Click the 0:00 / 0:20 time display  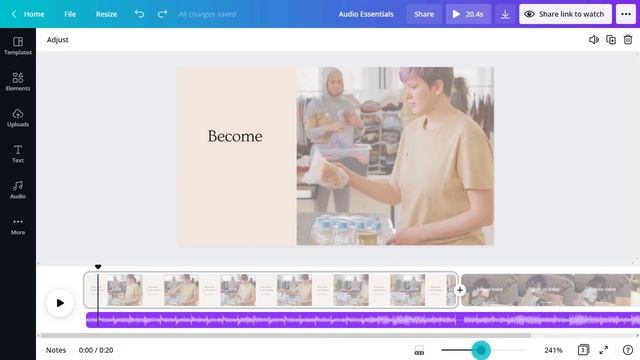pos(96,350)
